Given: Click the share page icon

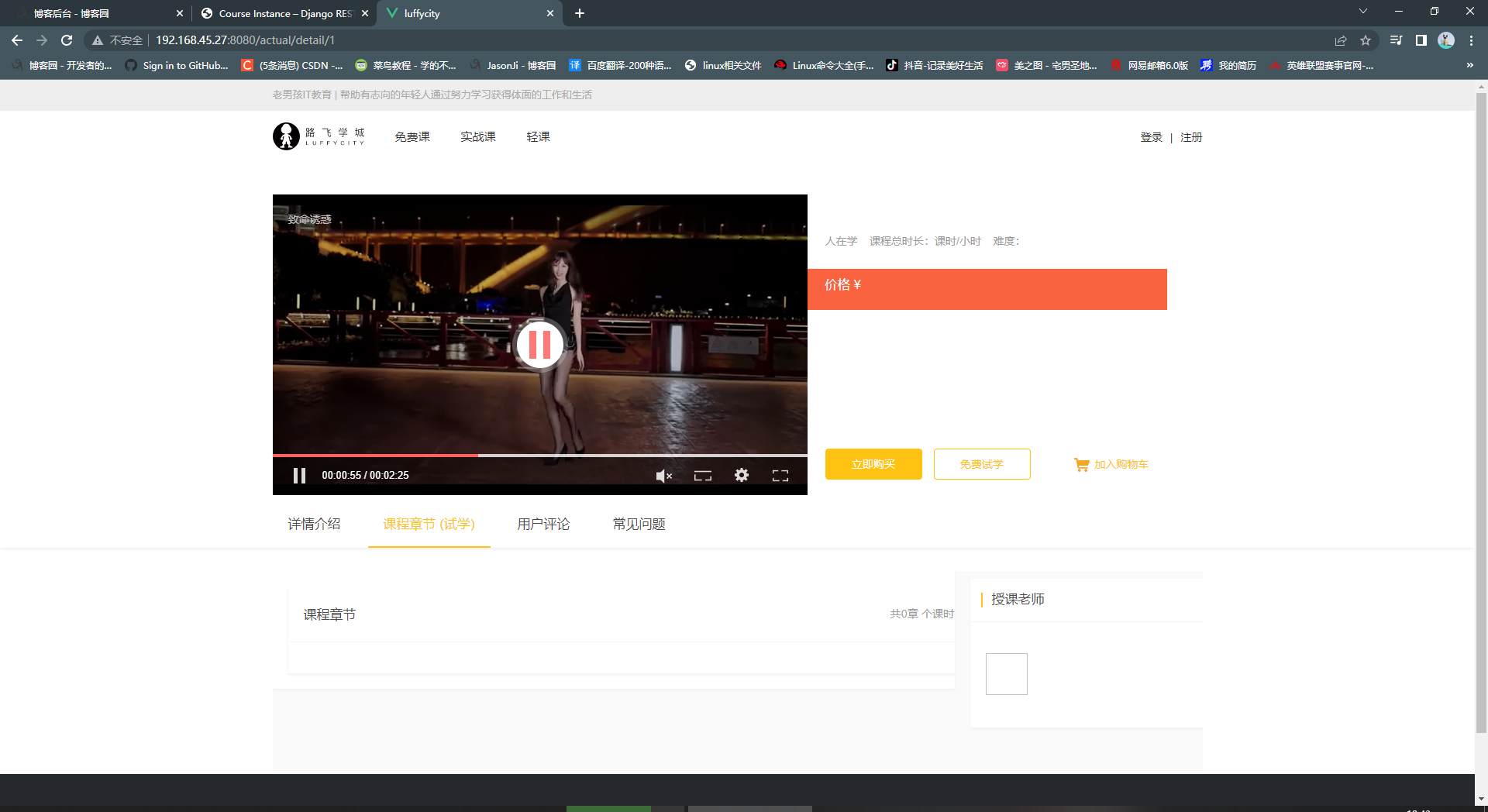Looking at the screenshot, I should pyautogui.click(x=1341, y=40).
